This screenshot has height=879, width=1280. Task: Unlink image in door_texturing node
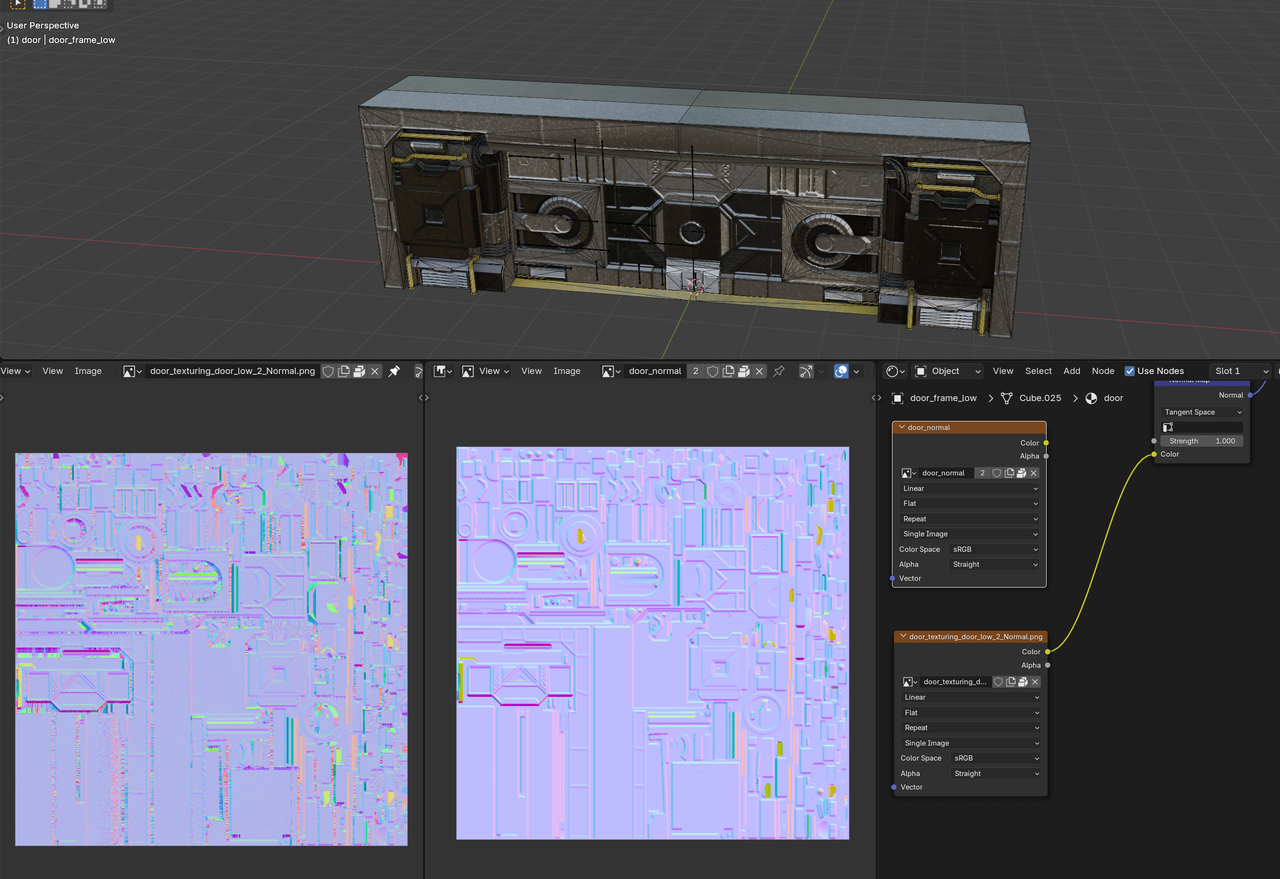coord(1035,682)
